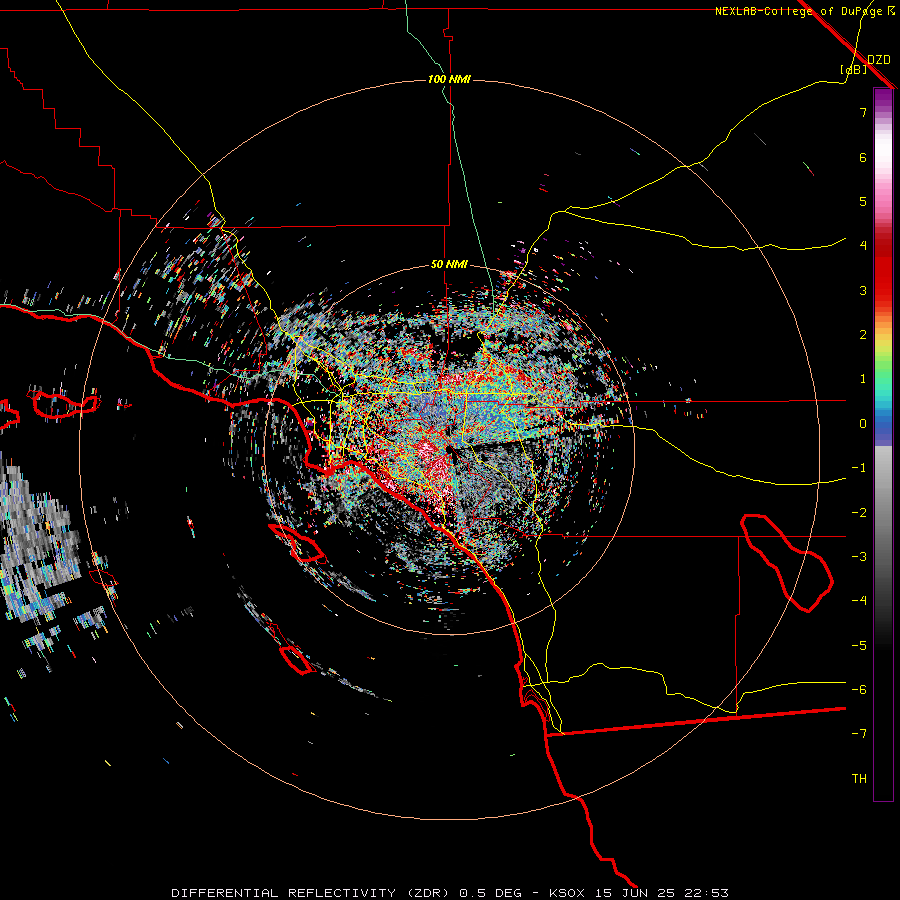Click the TH threshold label on scale
Viewport: 900px width, 900px height.
coord(859,779)
